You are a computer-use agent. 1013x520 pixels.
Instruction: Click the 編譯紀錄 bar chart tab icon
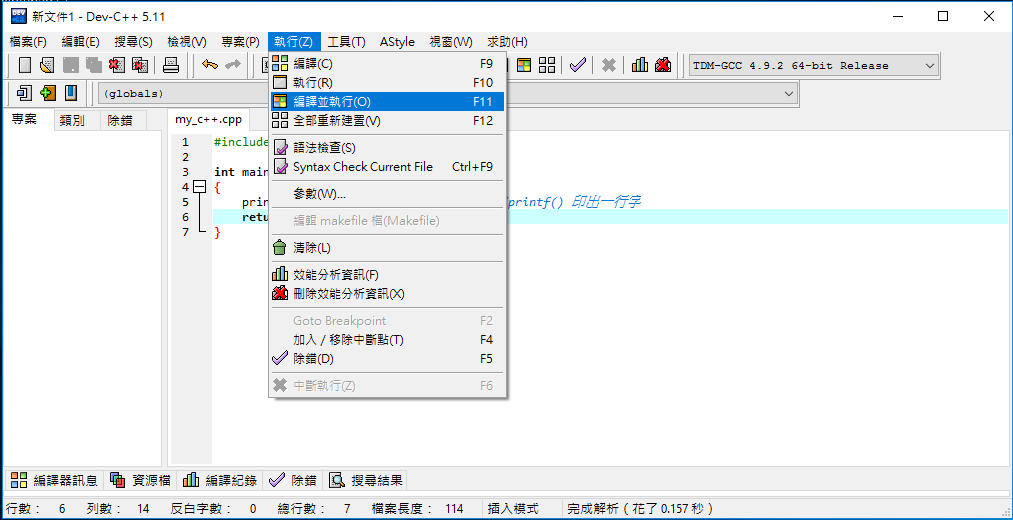191,480
